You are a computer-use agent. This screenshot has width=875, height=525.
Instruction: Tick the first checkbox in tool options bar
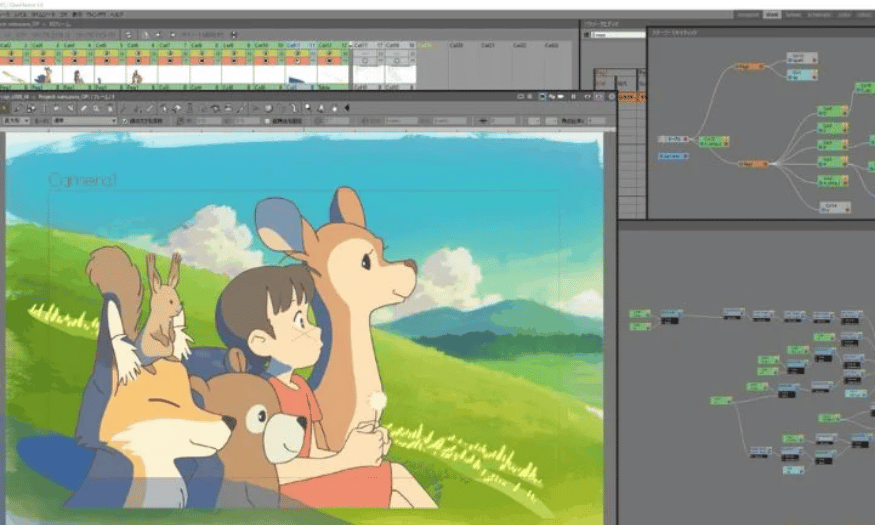click(125, 121)
